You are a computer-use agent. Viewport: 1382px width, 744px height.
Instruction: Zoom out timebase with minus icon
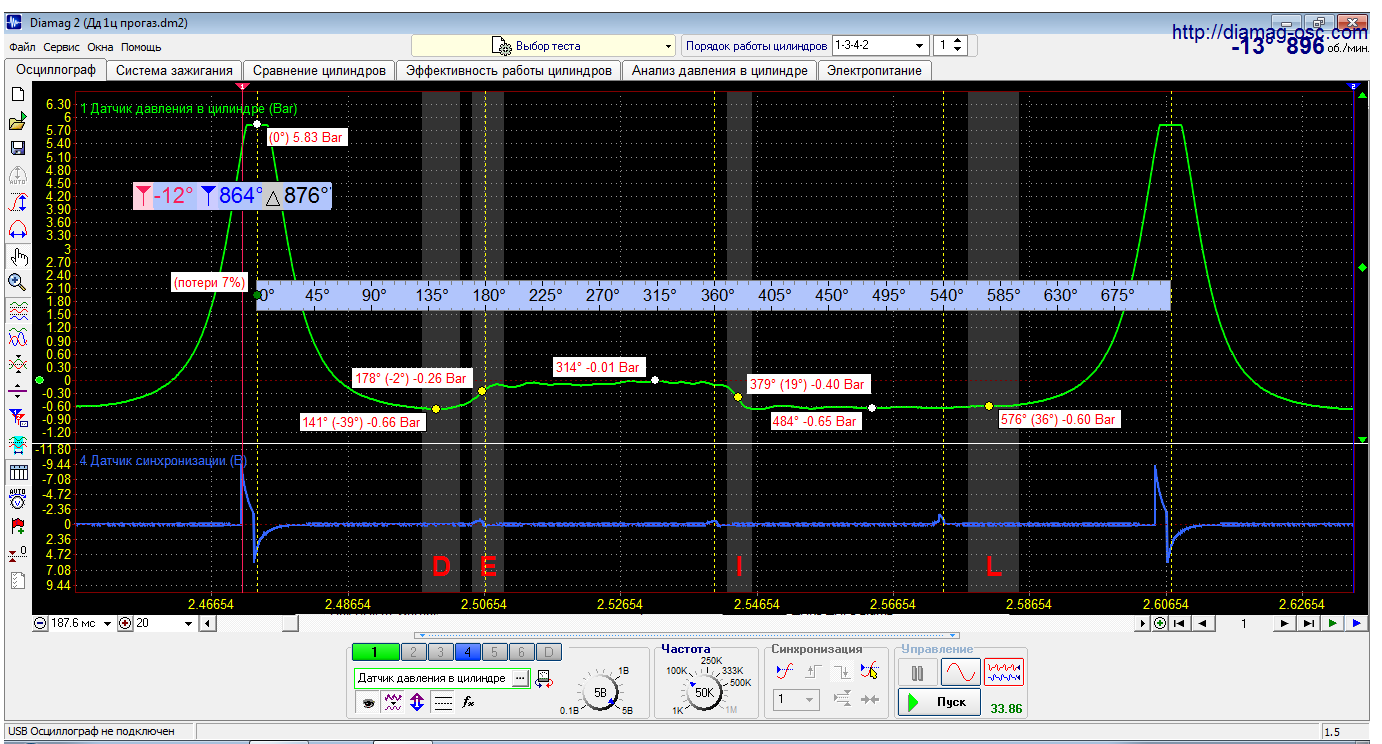pyautogui.click(x=41, y=623)
